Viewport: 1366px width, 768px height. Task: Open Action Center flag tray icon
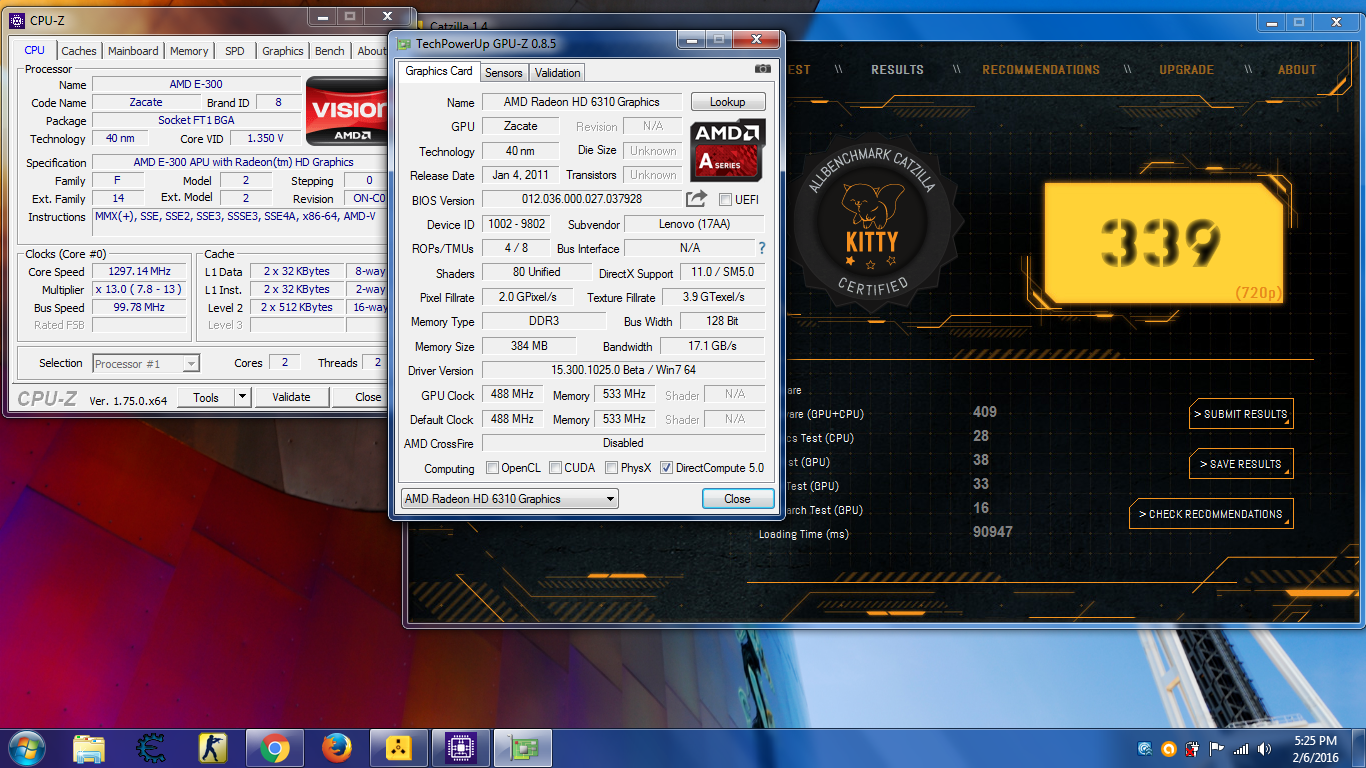tap(1217, 749)
